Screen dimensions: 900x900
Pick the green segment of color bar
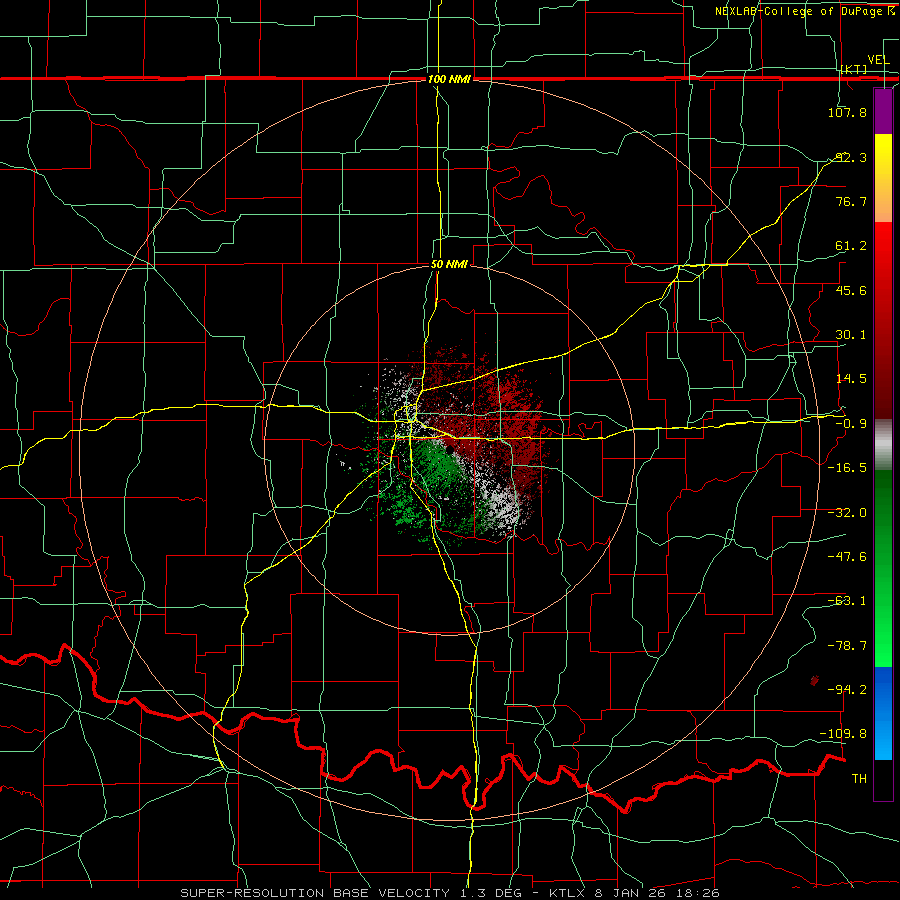[883, 568]
